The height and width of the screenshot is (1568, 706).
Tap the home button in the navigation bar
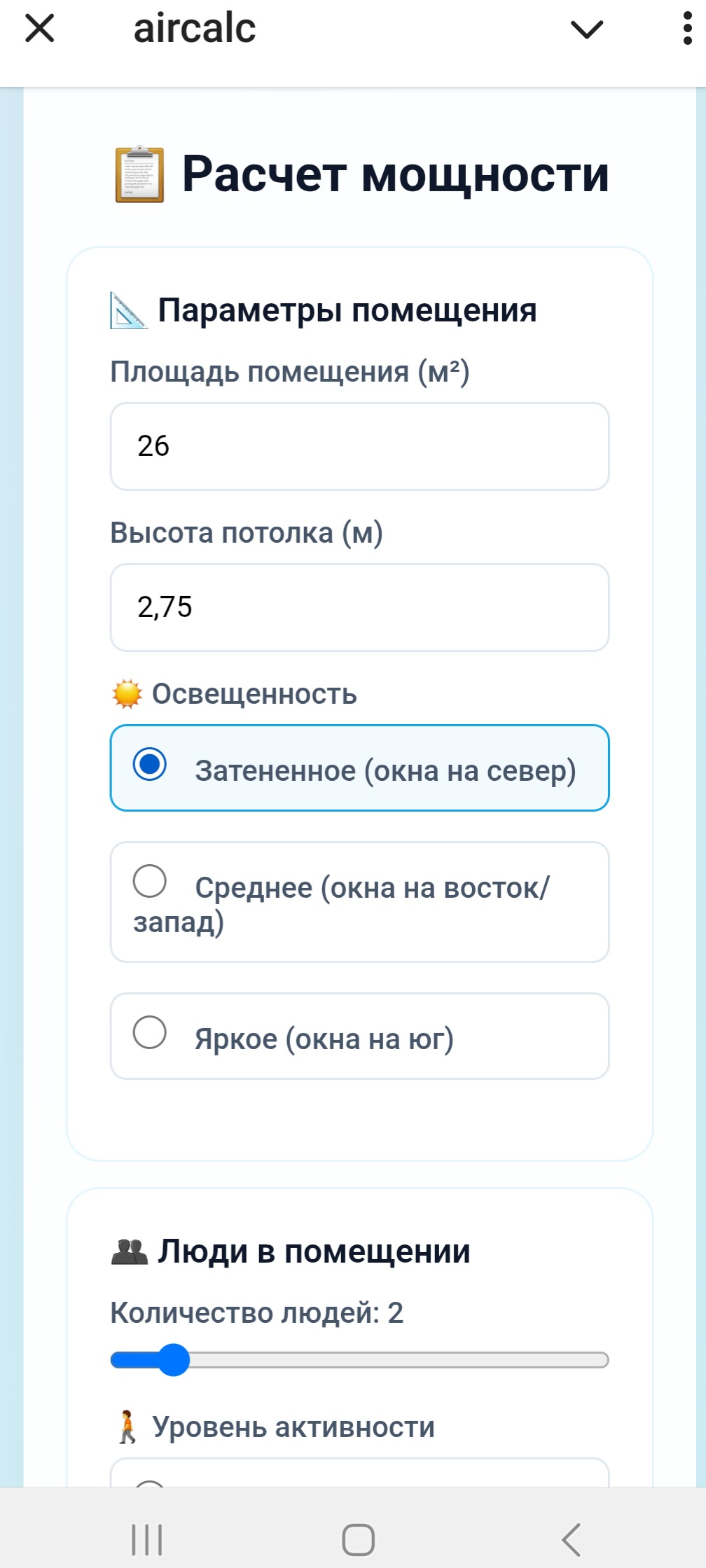[357, 1539]
